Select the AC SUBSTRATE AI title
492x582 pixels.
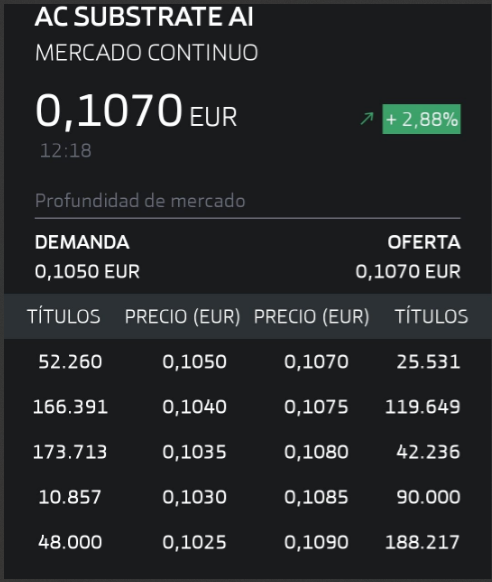[x=144, y=17]
